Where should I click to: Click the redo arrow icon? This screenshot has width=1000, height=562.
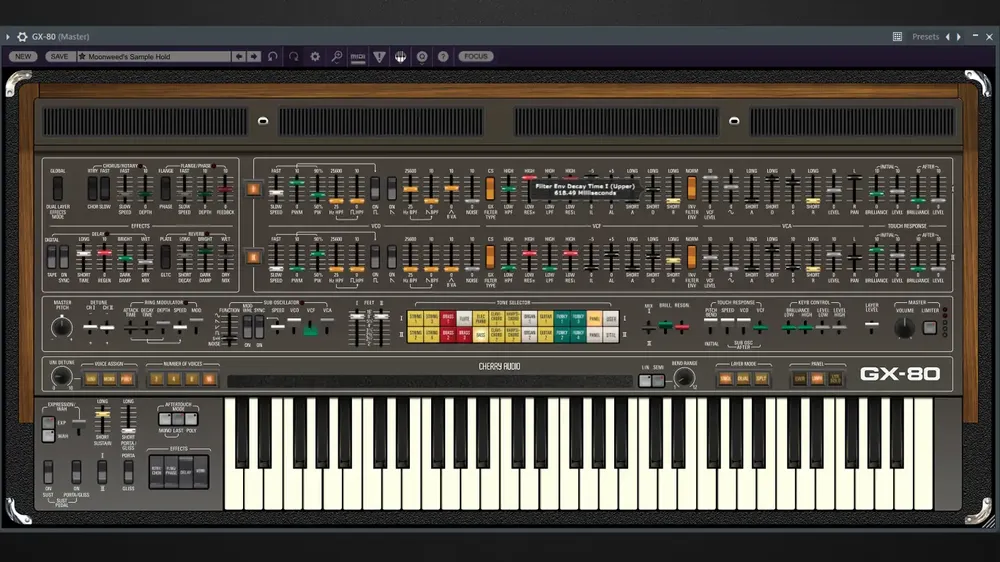293,57
